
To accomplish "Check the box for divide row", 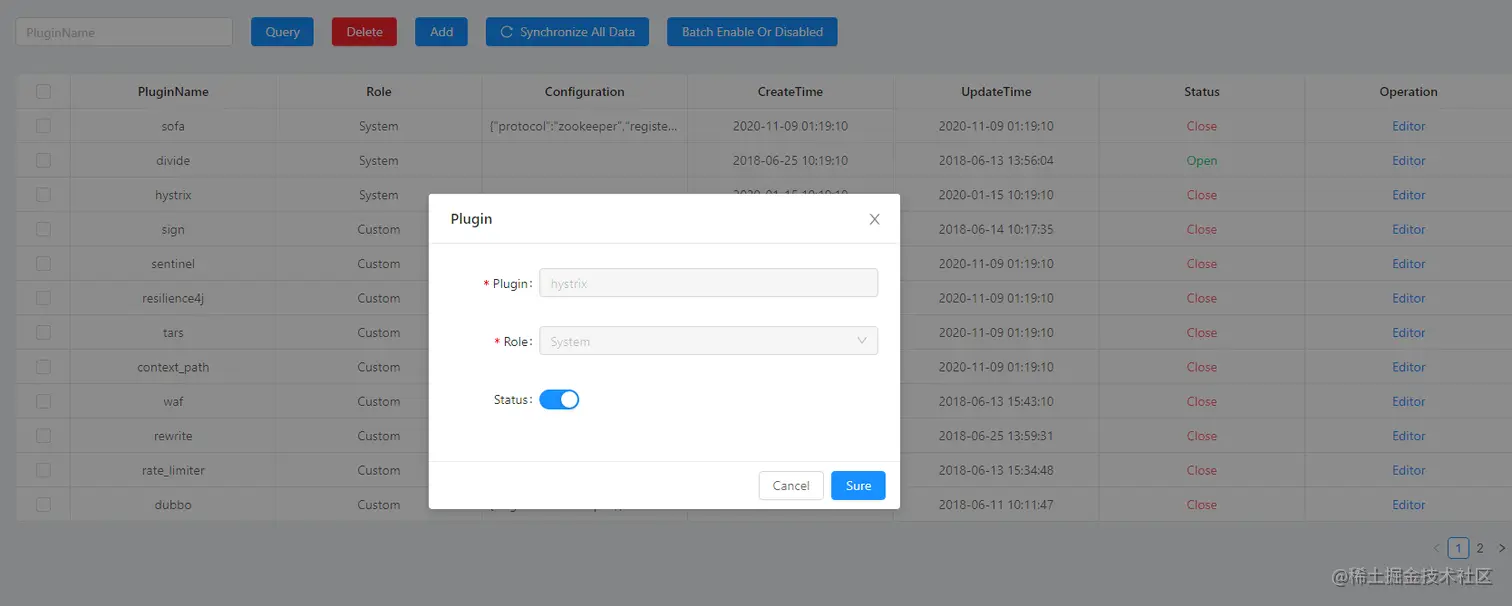I will click(x=43, y=160).
